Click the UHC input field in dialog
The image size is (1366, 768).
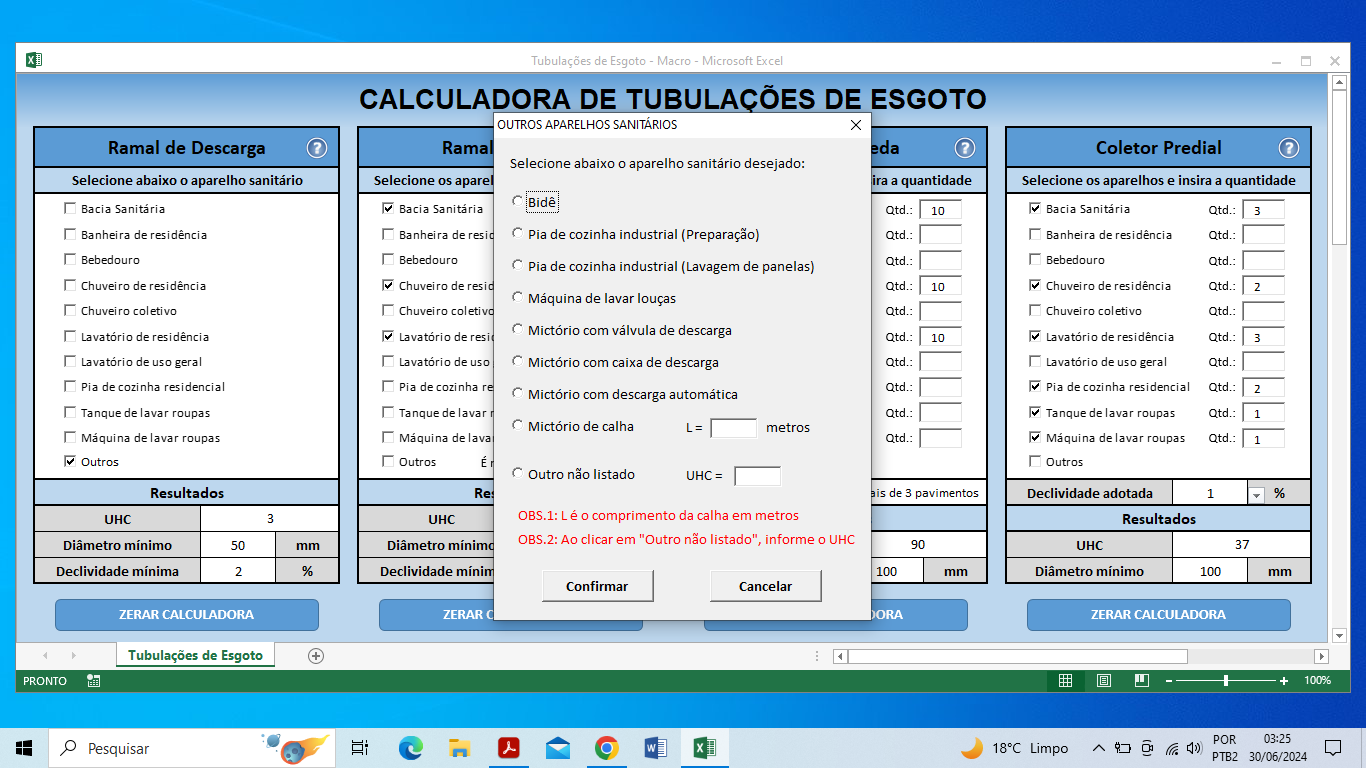click(757, 476)
